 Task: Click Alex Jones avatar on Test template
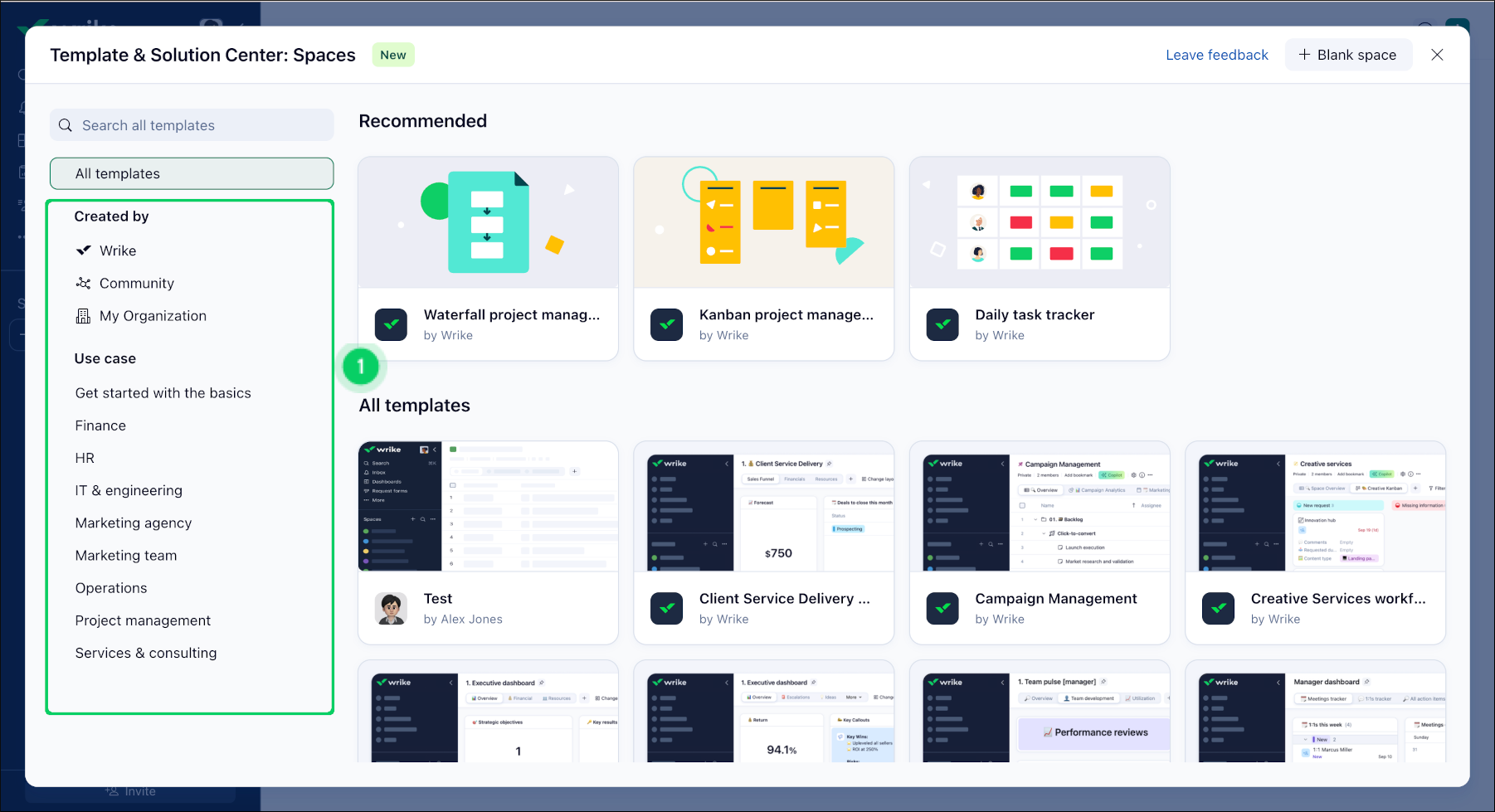391,609
